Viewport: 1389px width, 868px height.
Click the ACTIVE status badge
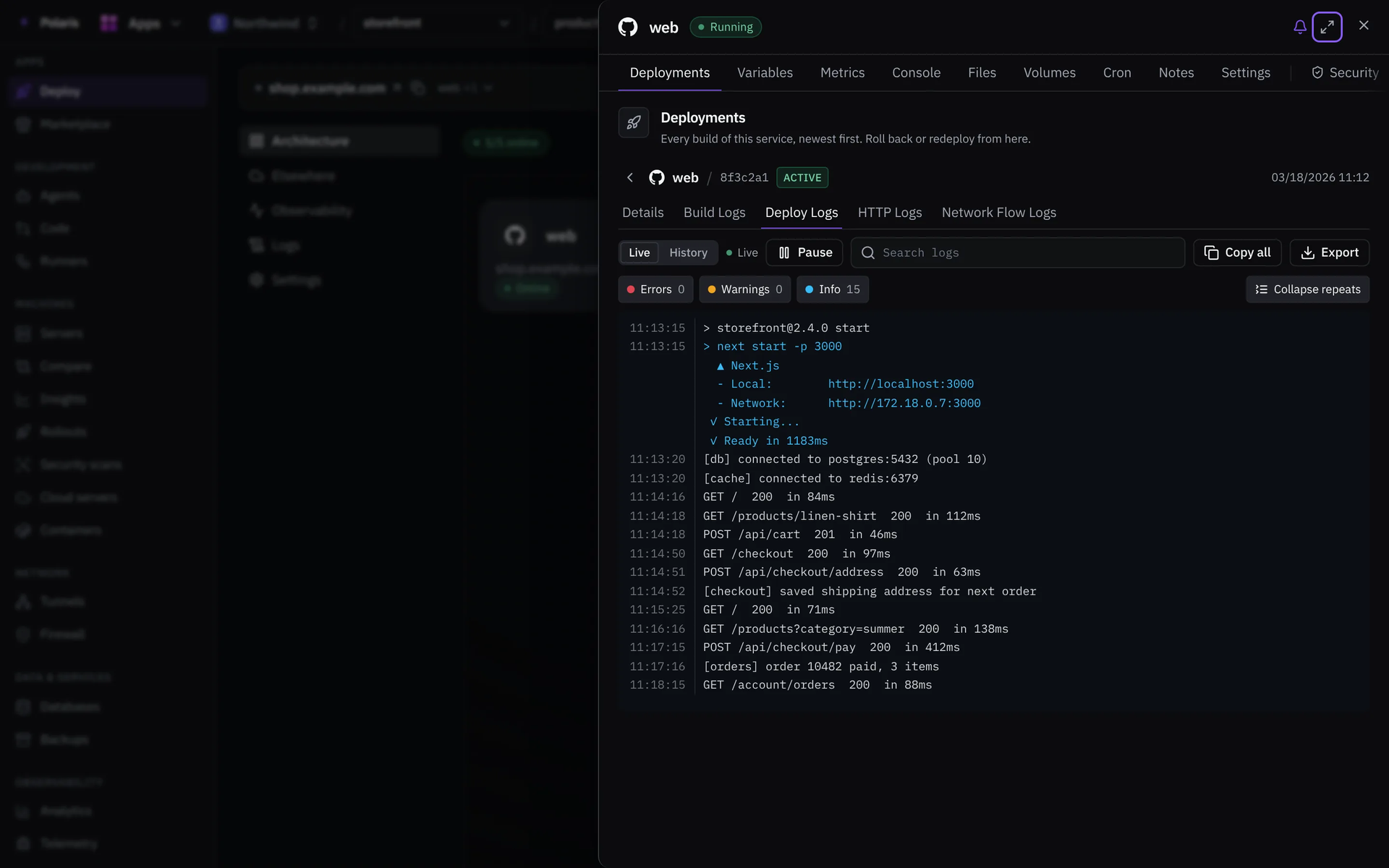coord(802,177)
